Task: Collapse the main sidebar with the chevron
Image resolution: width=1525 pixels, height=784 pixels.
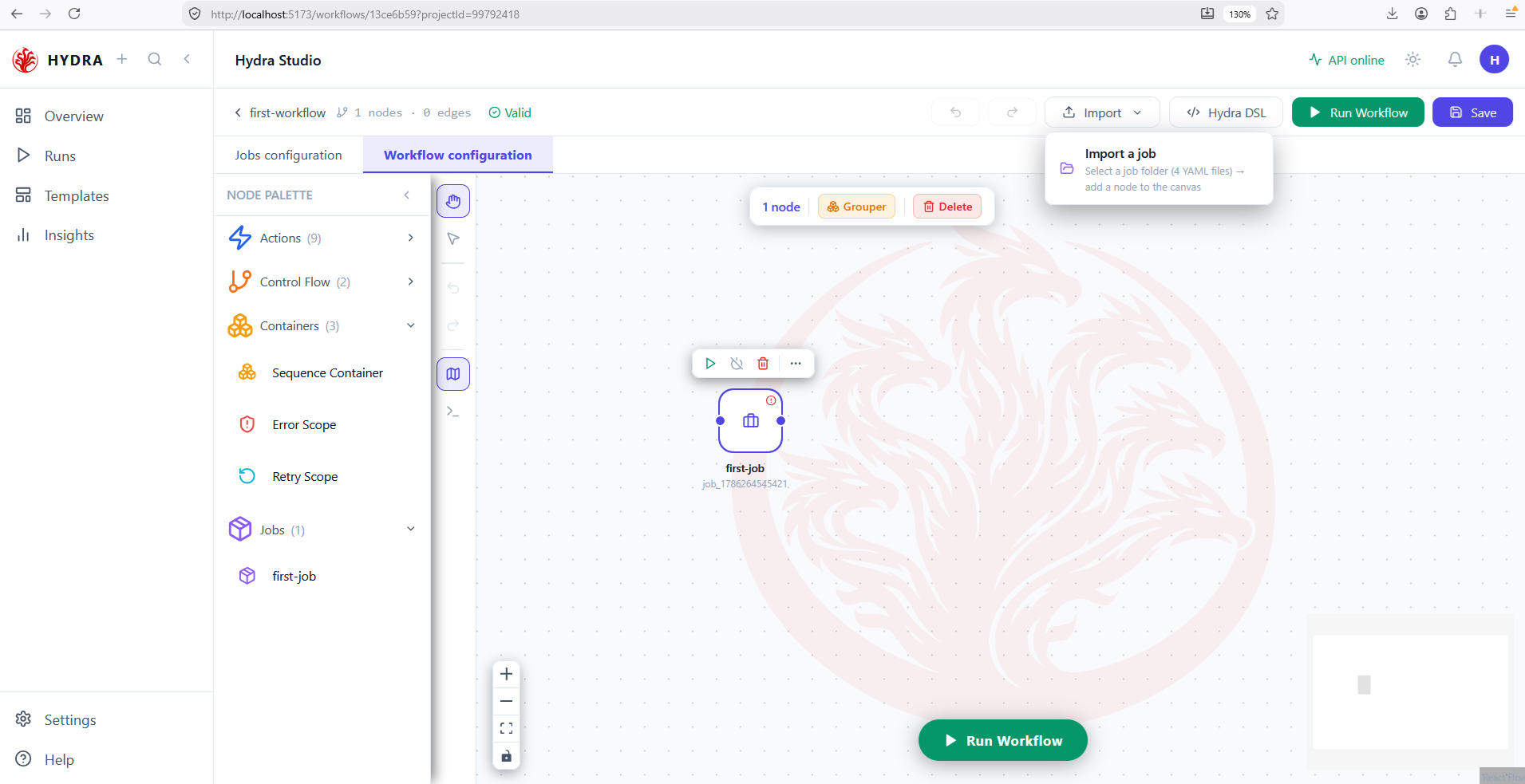Action: click(187, 59)
